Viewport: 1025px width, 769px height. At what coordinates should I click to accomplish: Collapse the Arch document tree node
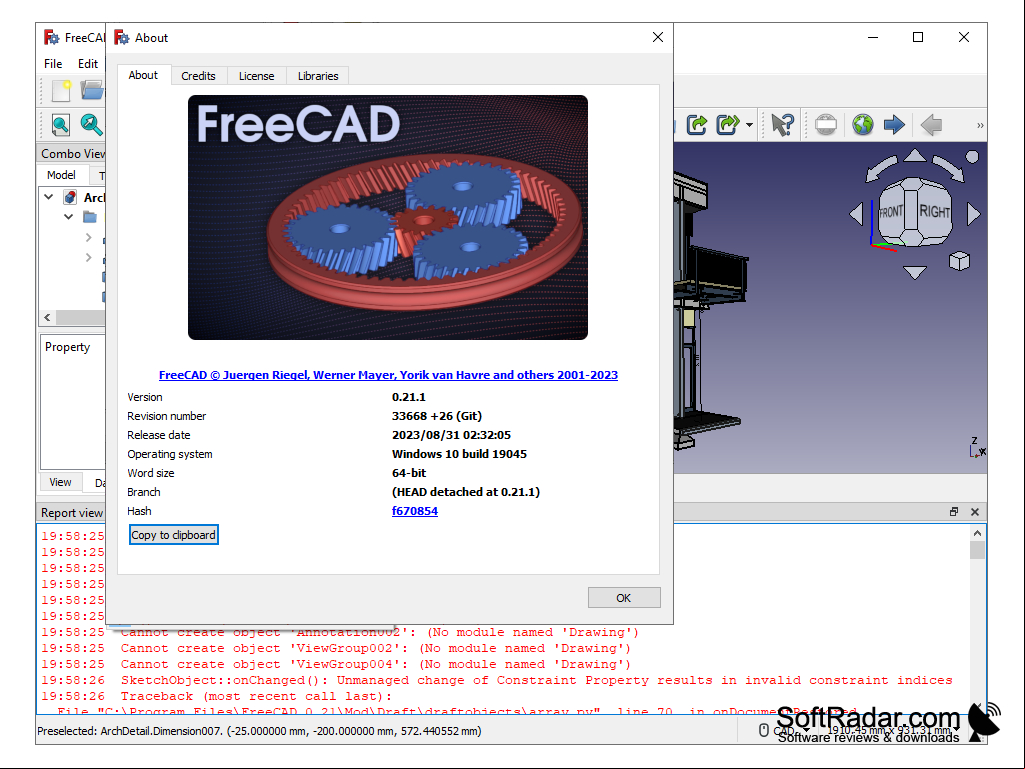coord(48,197)
